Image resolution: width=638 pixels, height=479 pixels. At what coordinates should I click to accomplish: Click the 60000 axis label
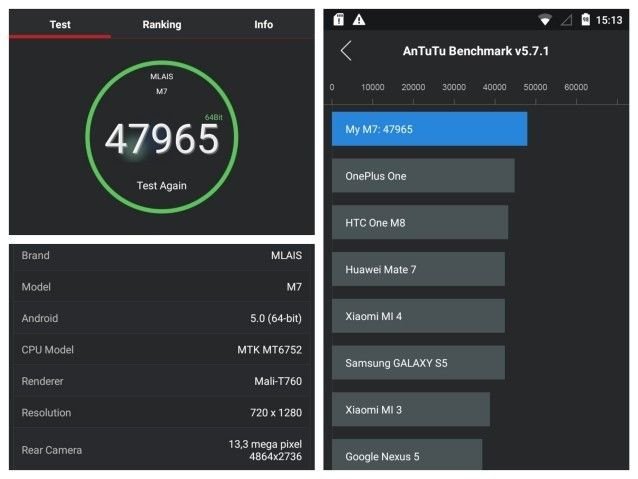pyautogui.click(x=576, y=87)
